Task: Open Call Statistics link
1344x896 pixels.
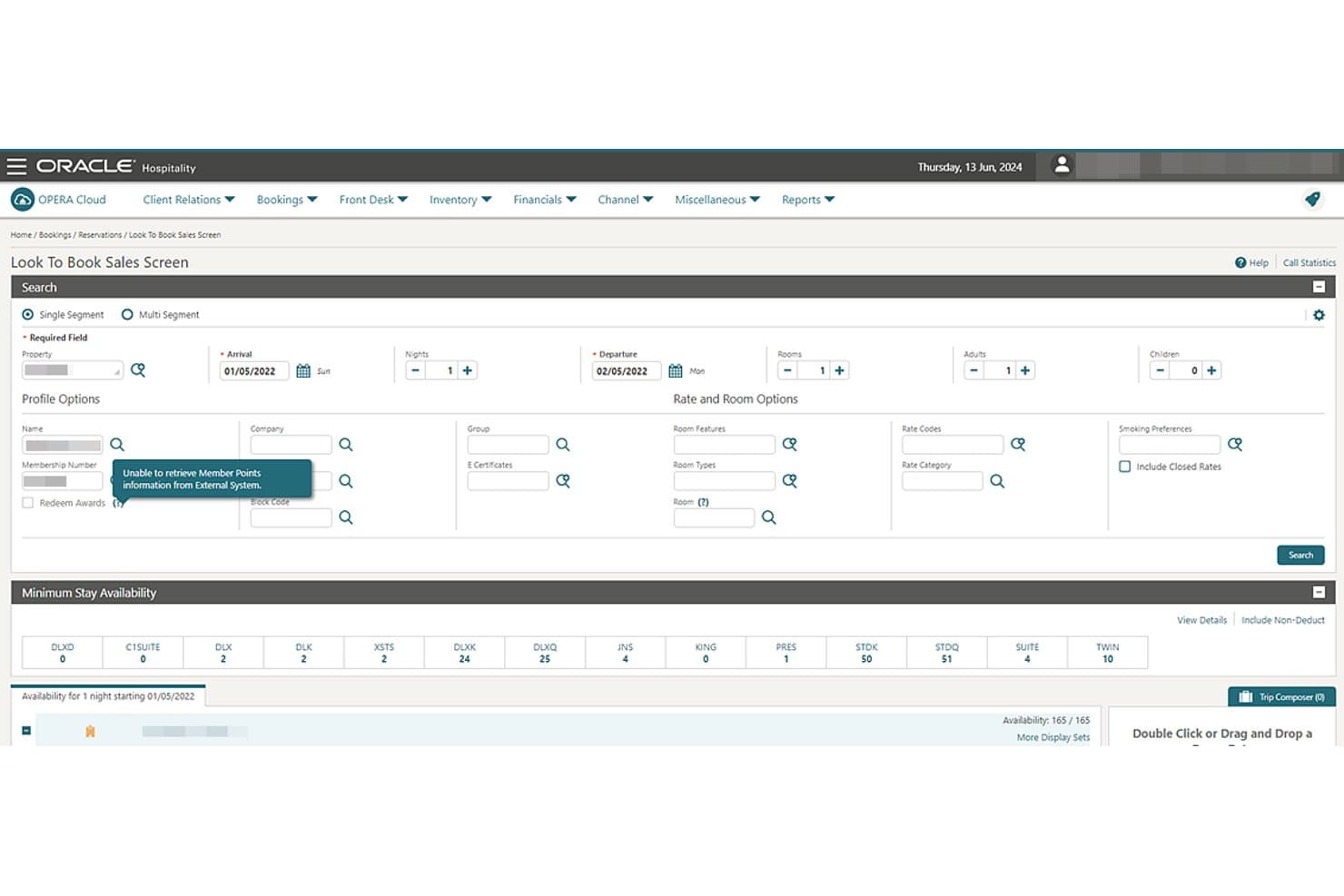Action: click(x=1309, y=262)
